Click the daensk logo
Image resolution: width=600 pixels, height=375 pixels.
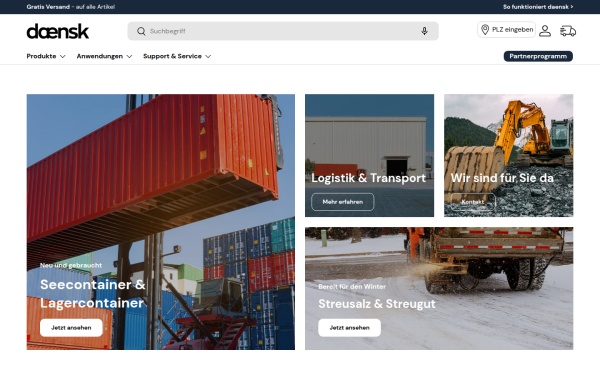57,31
